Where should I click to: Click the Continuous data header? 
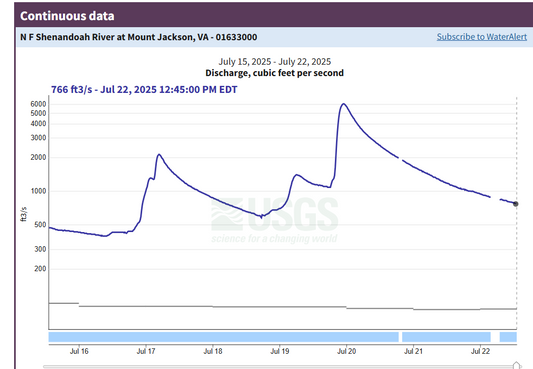[x=67, y=16]
